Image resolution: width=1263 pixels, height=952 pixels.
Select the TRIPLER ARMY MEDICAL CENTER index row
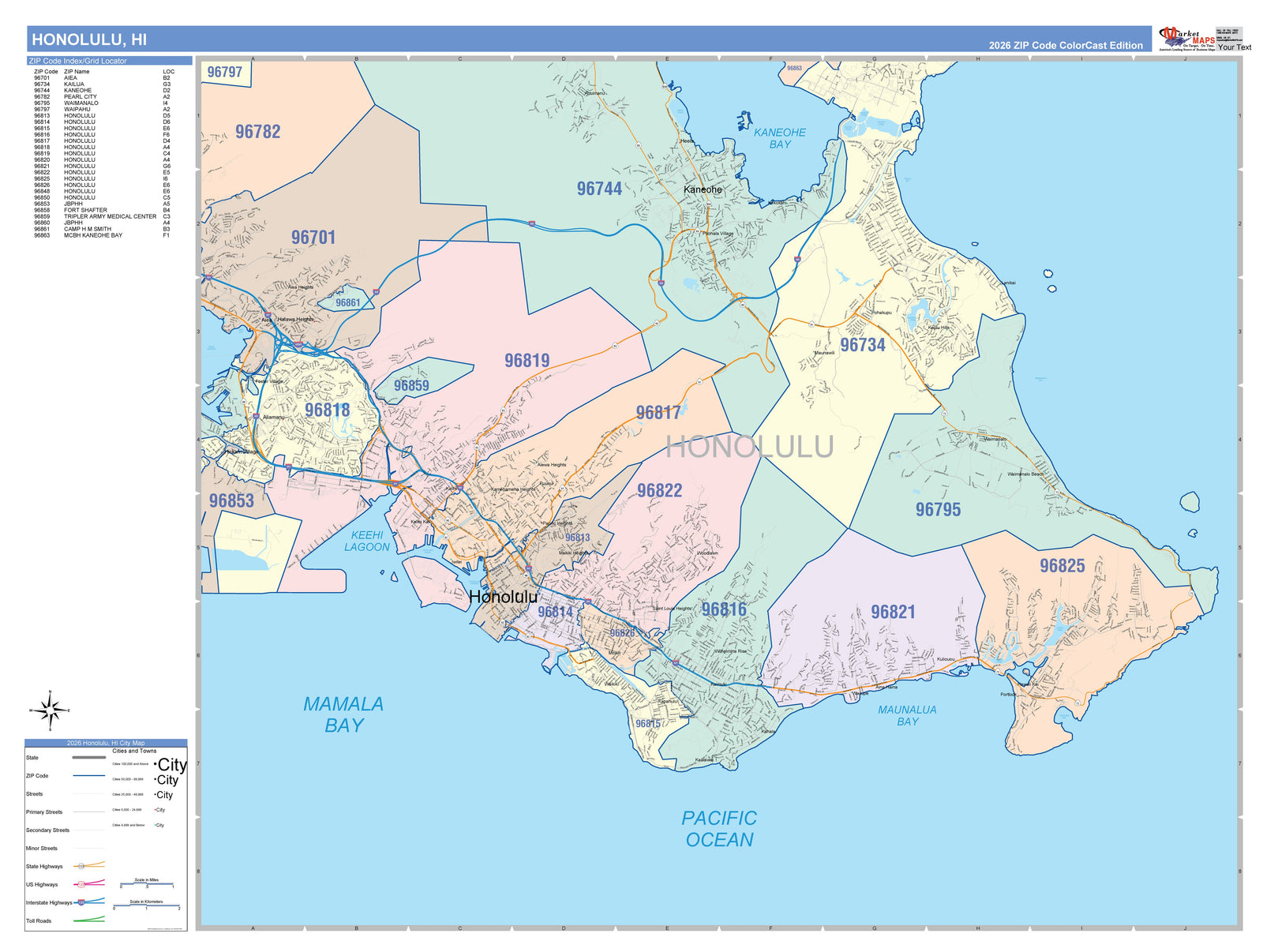click(103, 216)
